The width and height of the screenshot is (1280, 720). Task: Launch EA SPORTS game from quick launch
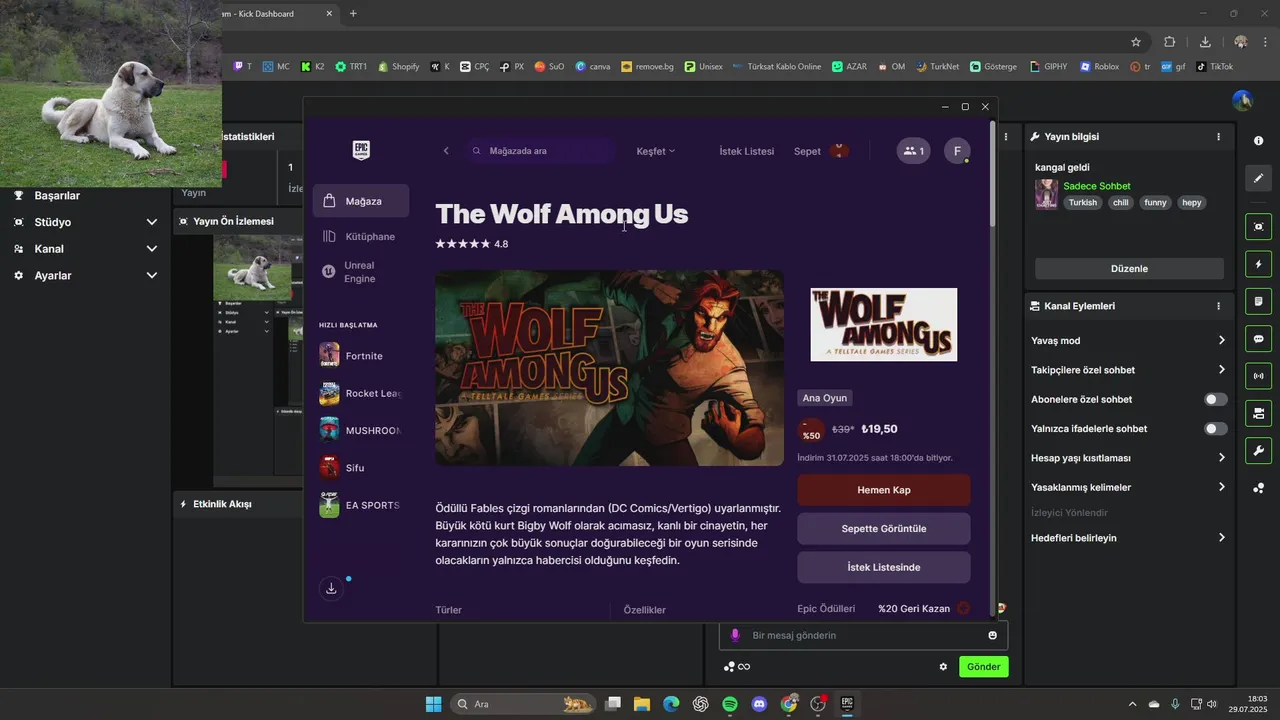361,505
